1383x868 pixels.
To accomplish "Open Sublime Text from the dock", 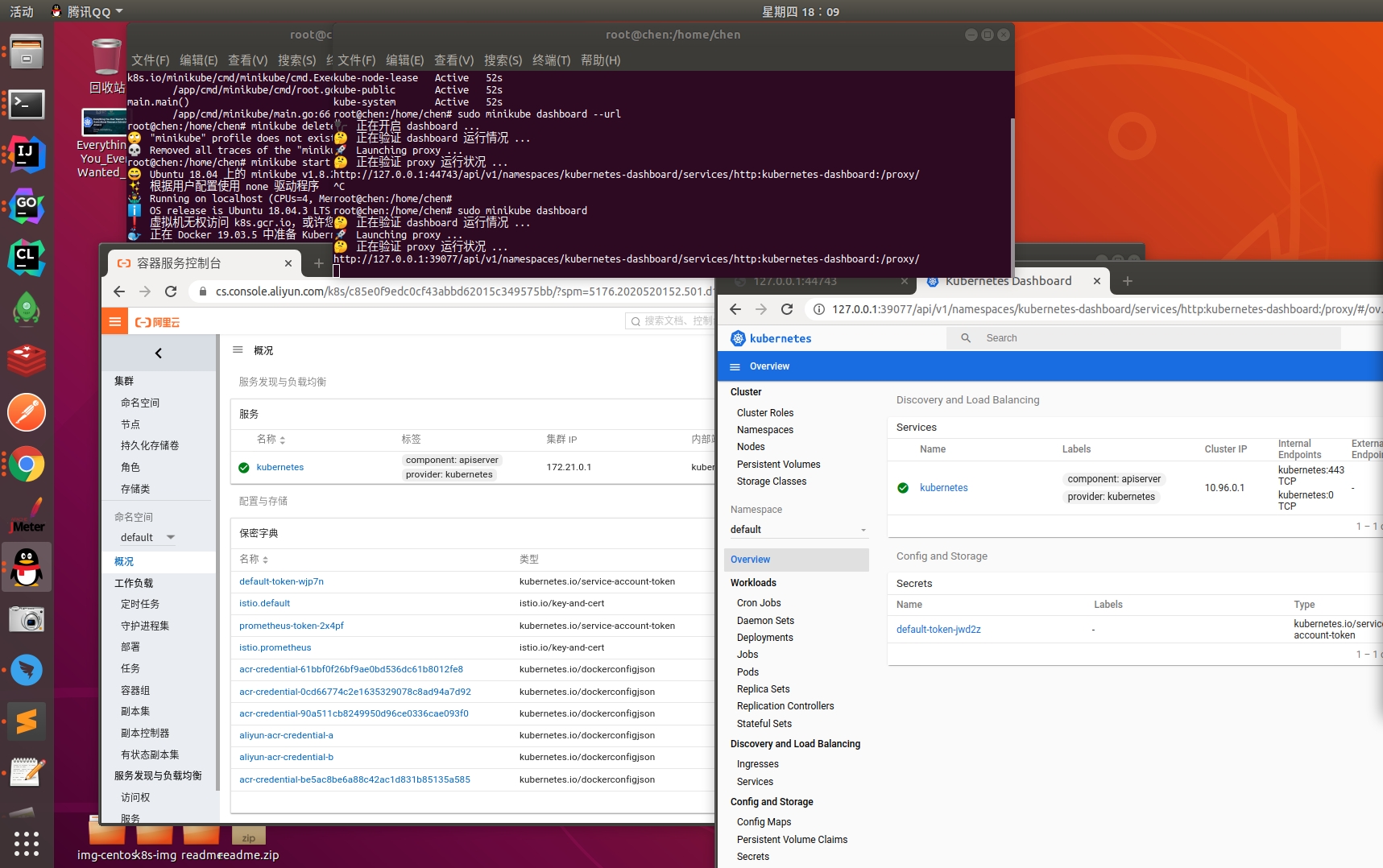I will point(27,721).
